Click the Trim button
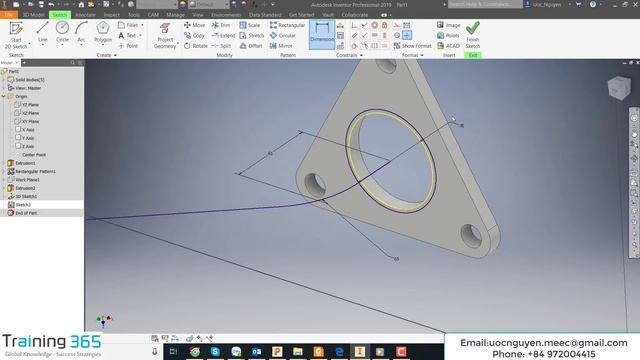The height and width of the screenshot is (360, 640). pos(221,25)
